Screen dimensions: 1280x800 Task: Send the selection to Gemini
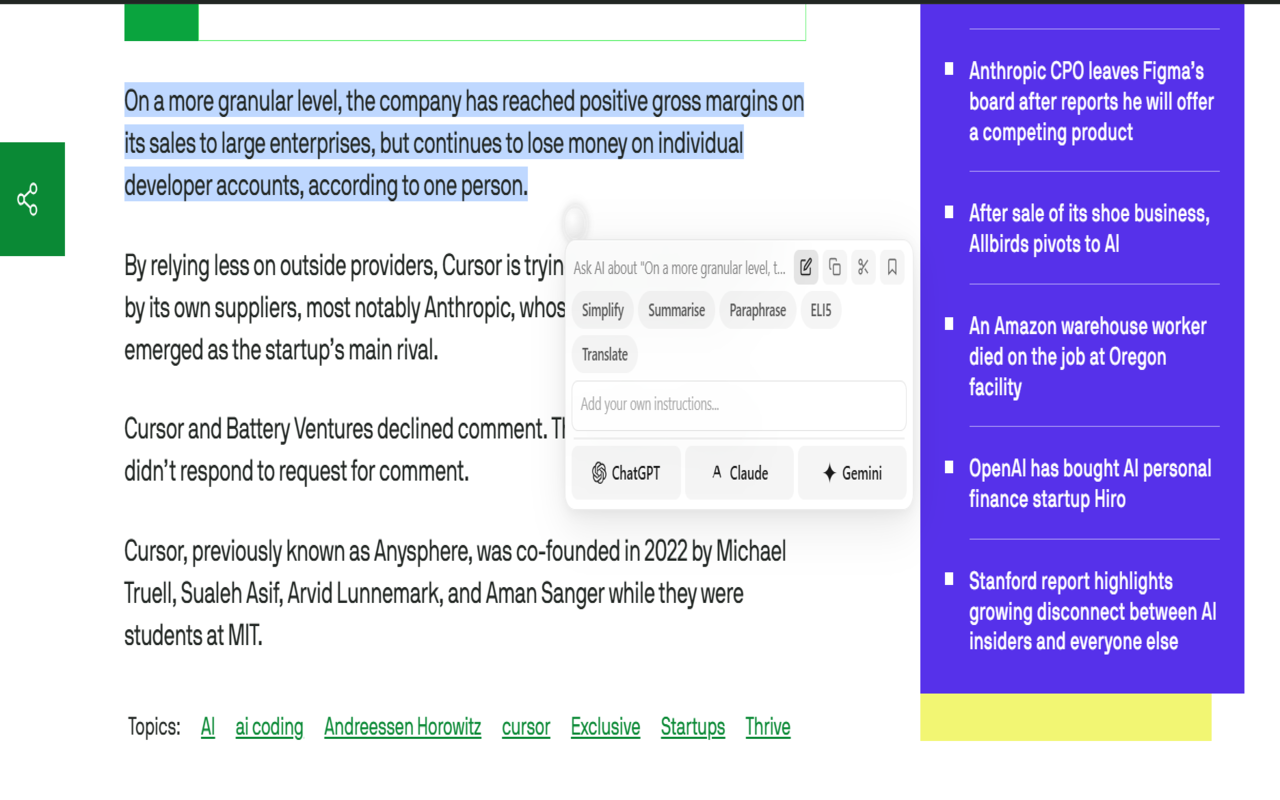(853, 473)
